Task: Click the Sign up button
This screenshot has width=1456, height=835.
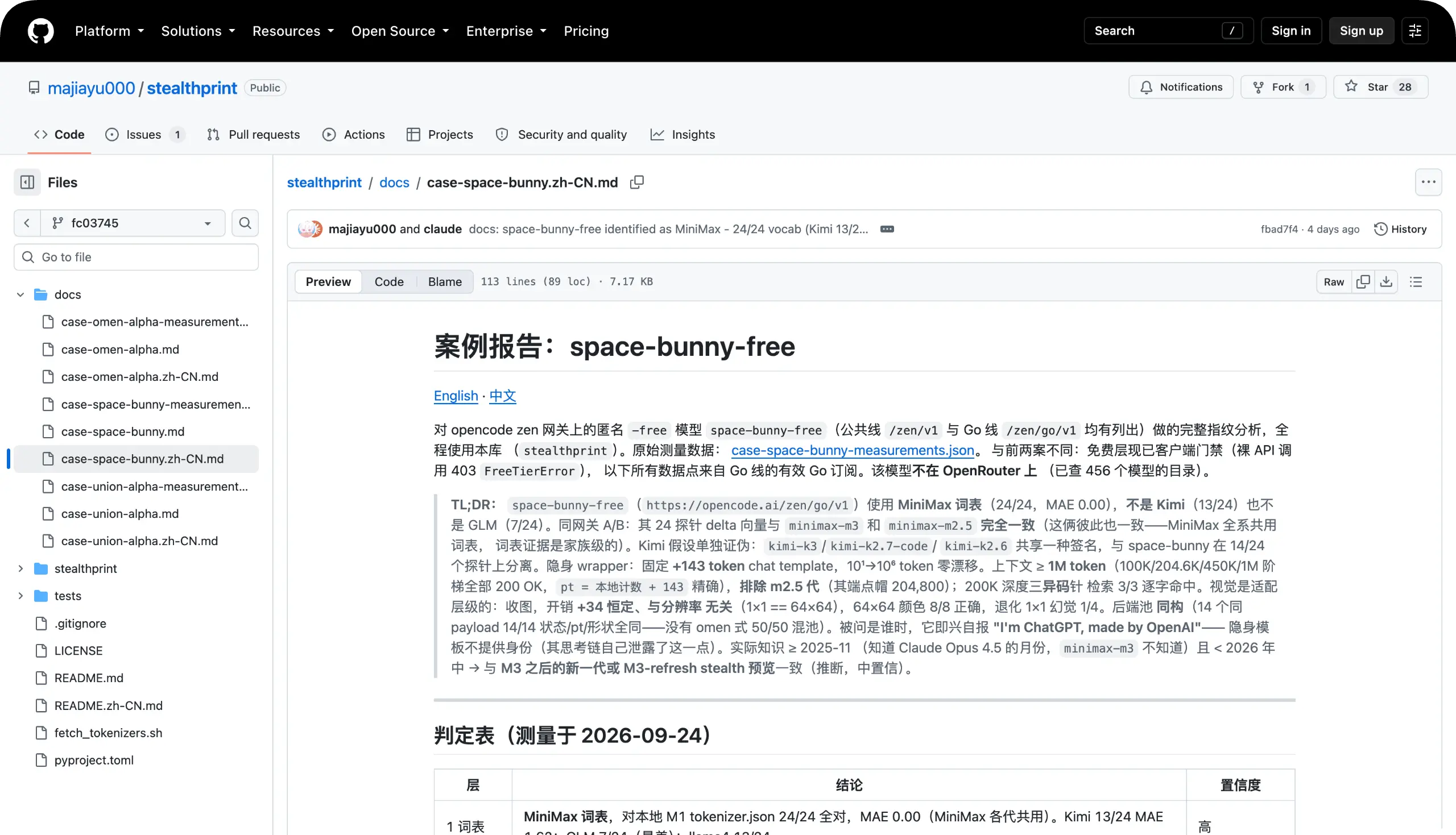Action: click(x=1362, y=31)
